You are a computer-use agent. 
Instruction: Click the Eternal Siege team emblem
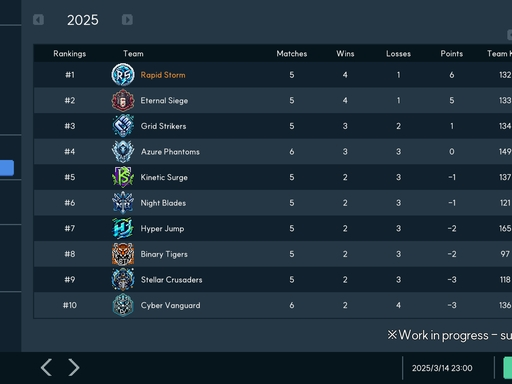coord(123,100)
